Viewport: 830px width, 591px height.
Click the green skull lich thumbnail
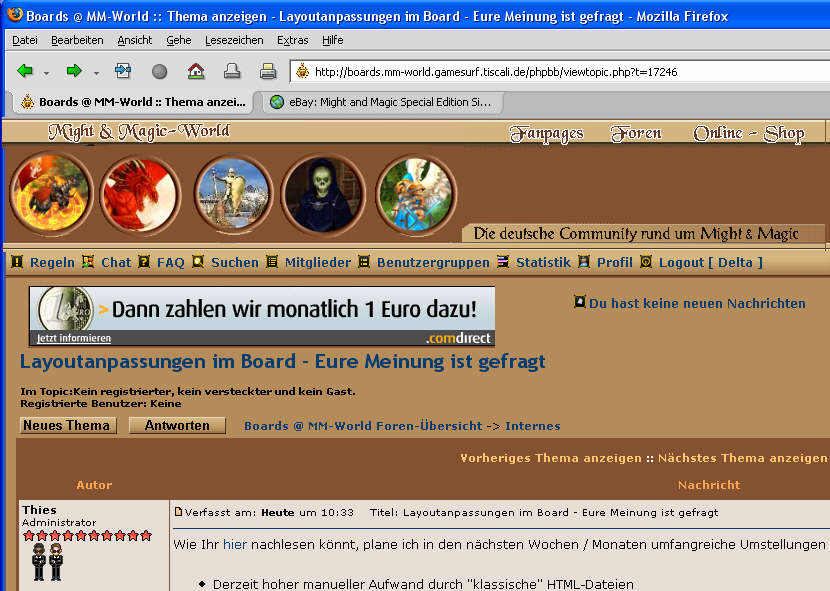pos(323,194)
